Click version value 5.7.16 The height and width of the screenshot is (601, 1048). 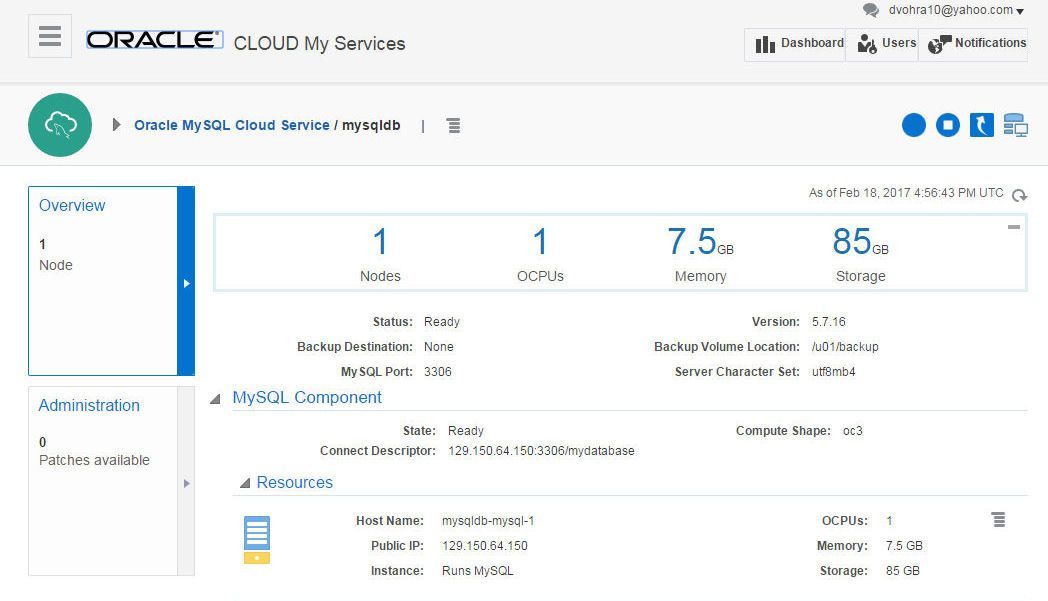pyautogui.click(x=829, y=322)
